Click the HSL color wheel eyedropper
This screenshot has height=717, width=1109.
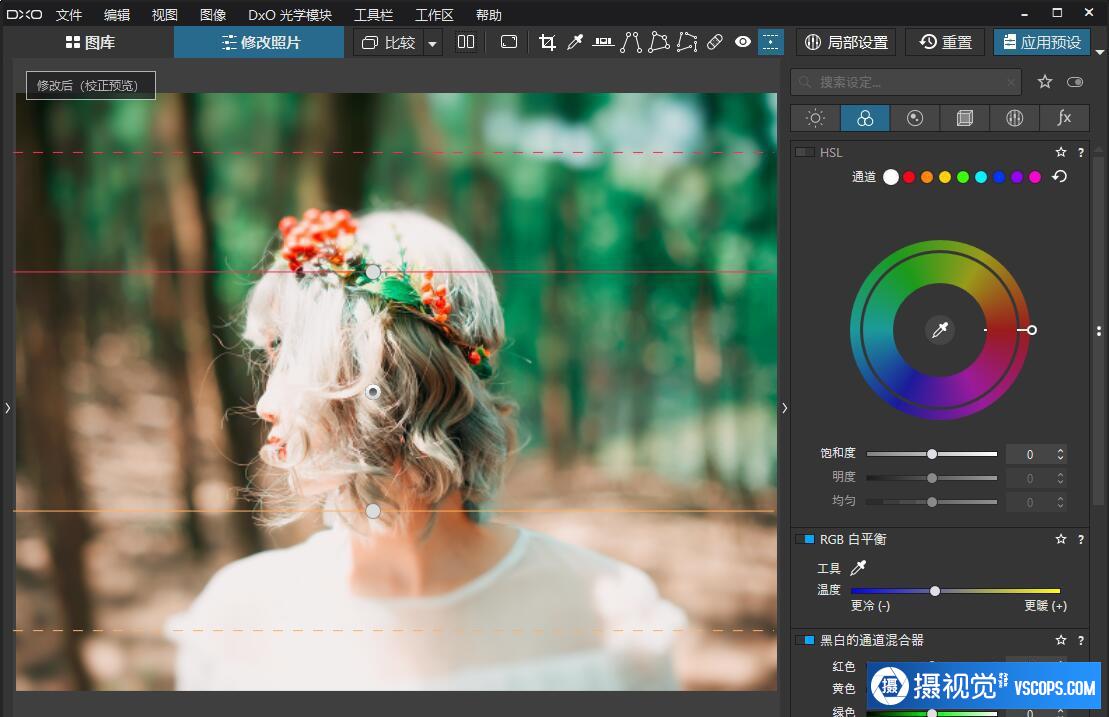939,330
